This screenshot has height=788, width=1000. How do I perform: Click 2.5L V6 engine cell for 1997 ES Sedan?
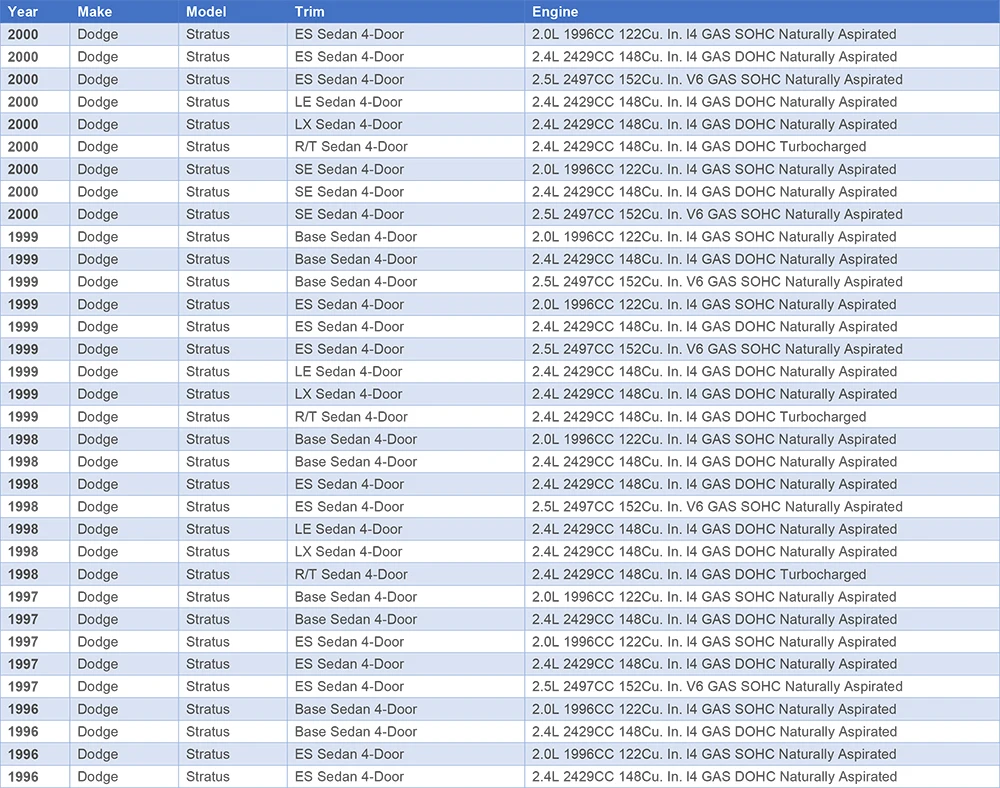pyautogui.click(x=762, y=687)
